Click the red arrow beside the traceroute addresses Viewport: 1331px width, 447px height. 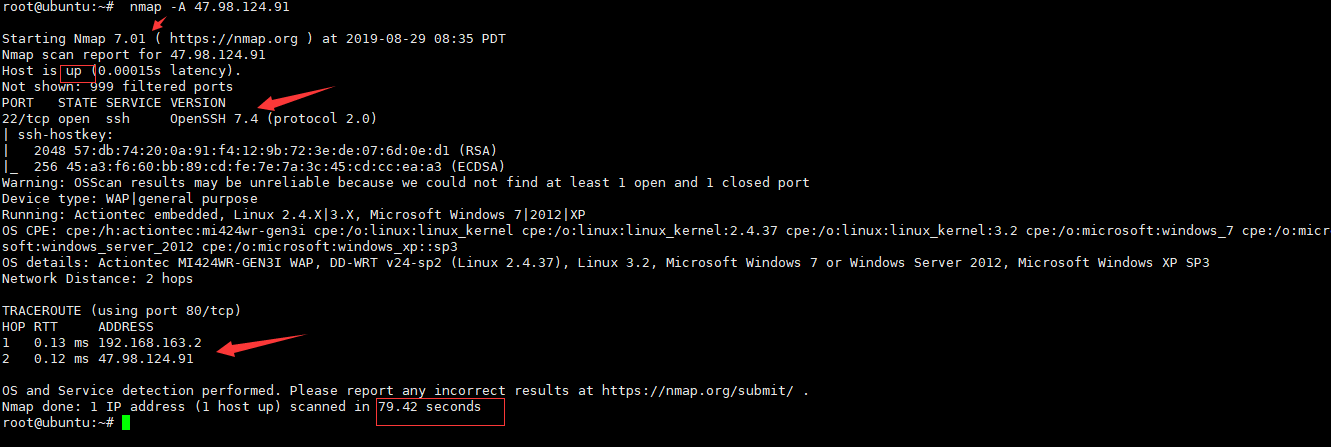[261, 343]
